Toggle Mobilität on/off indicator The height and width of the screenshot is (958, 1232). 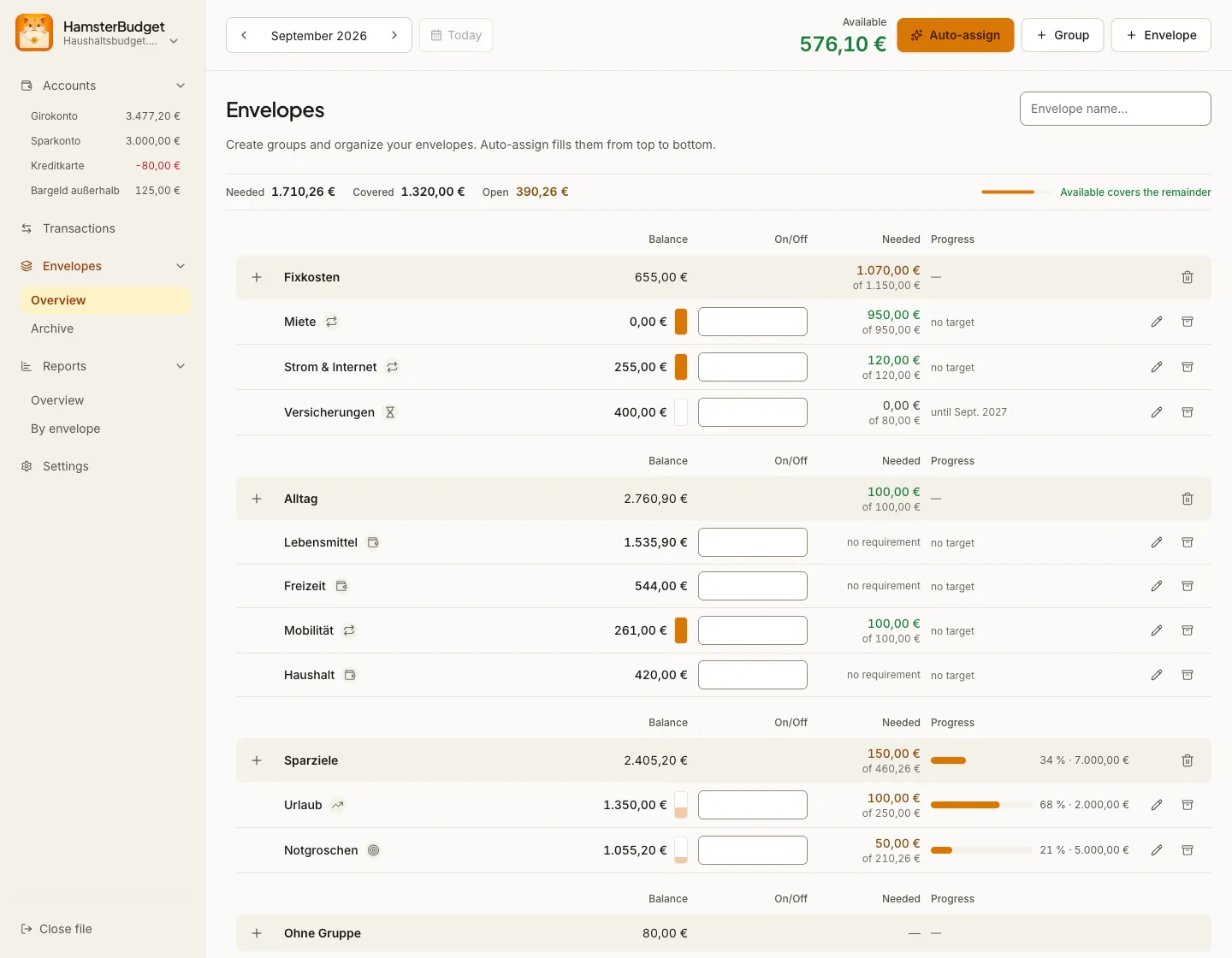point(681,630)
